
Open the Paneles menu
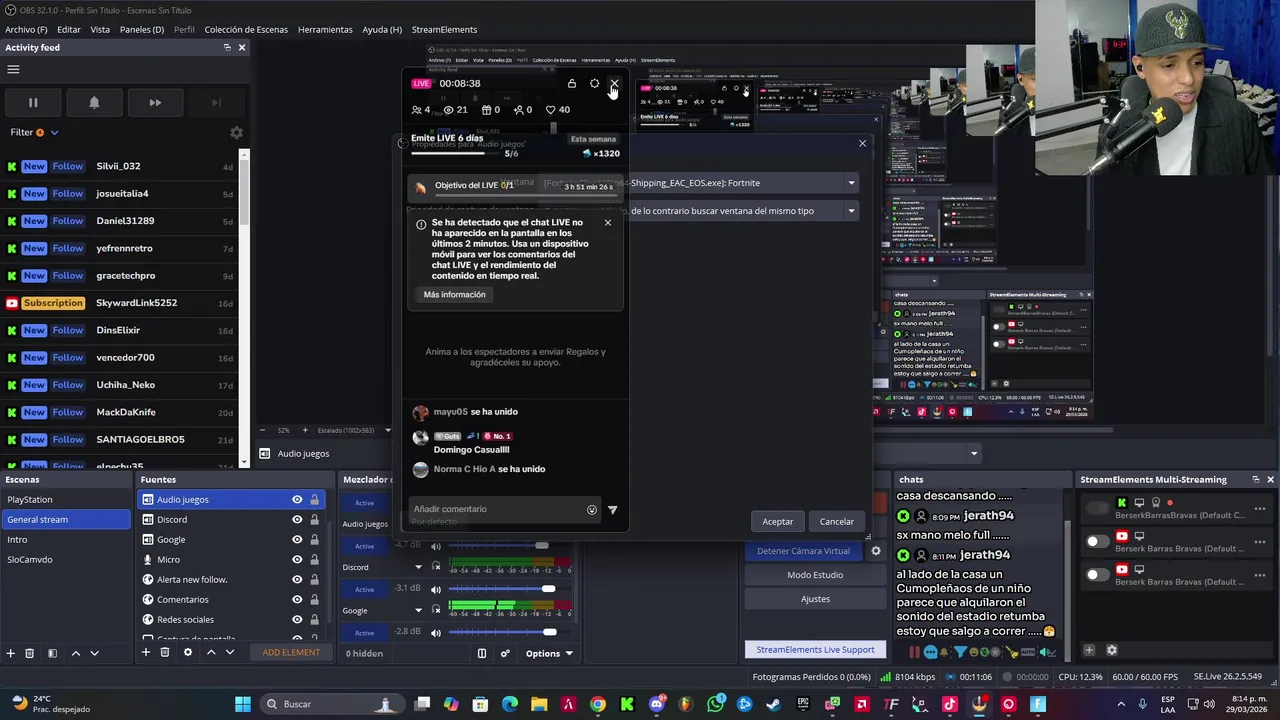click(142, 29)
